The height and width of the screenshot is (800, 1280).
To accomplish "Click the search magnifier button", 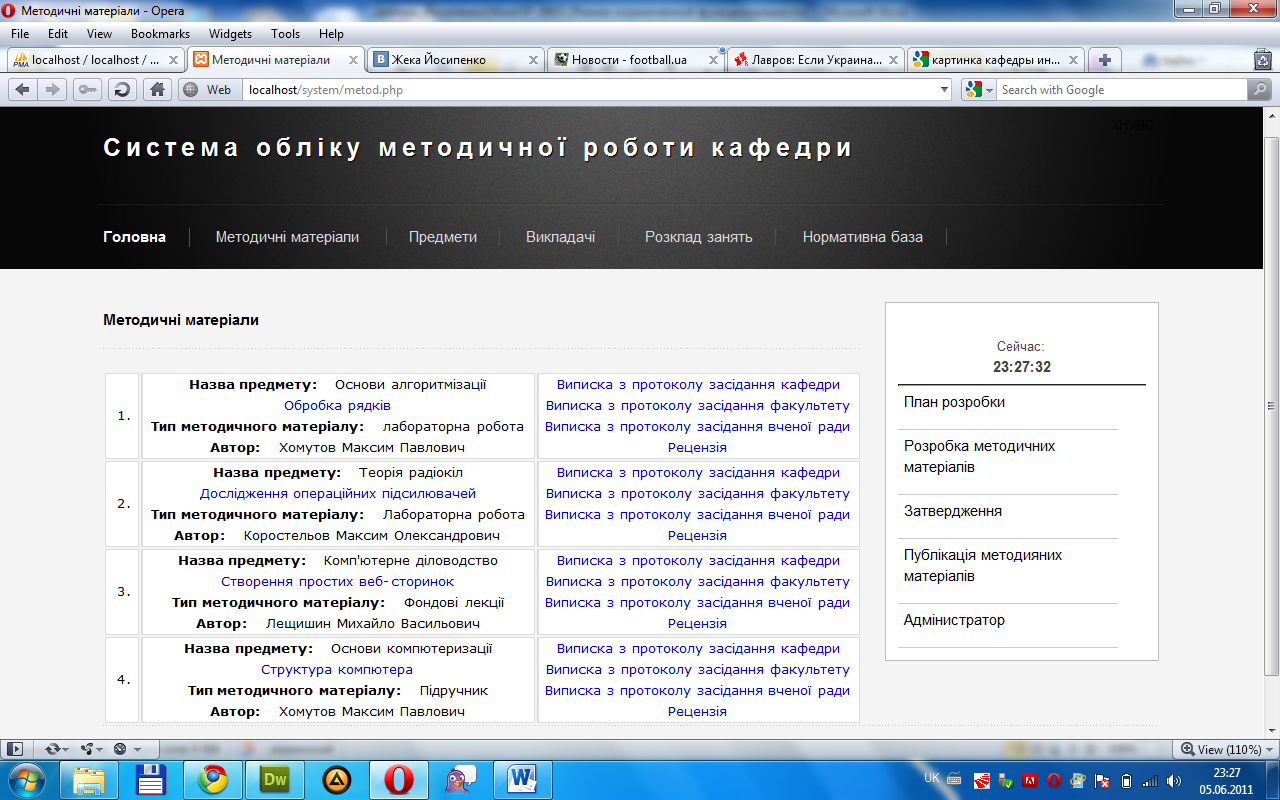I will 1259,90.
